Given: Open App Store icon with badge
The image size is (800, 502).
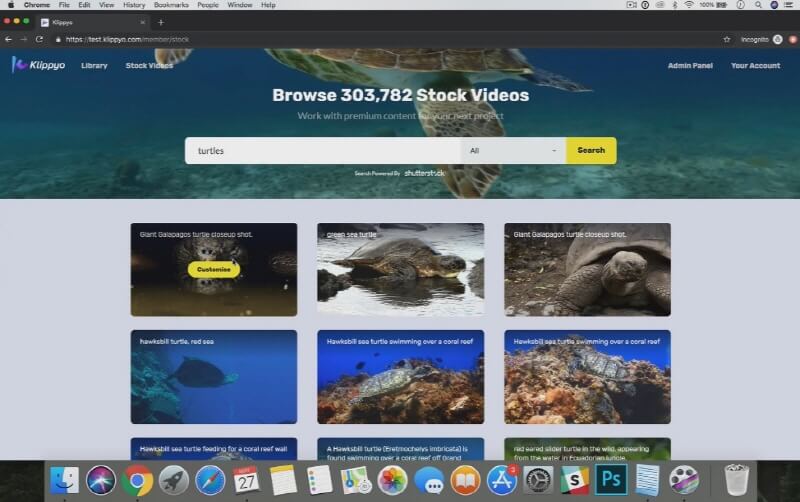Looking at the screenshot, I should coord(502,480).
